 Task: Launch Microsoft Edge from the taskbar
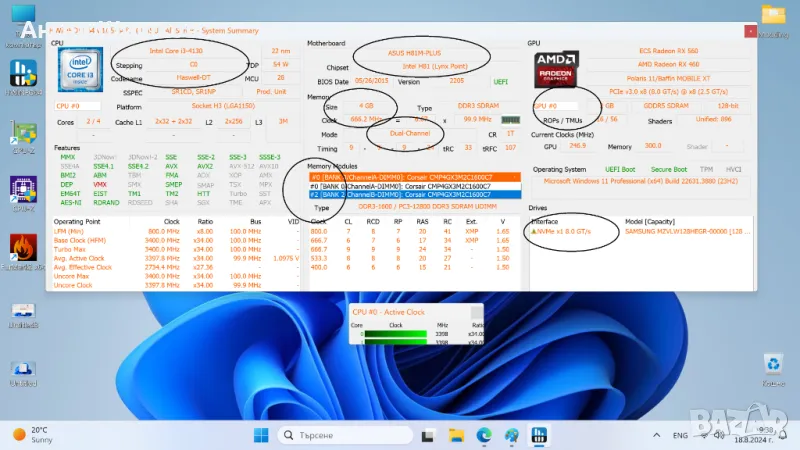click(x=484, y=435)
